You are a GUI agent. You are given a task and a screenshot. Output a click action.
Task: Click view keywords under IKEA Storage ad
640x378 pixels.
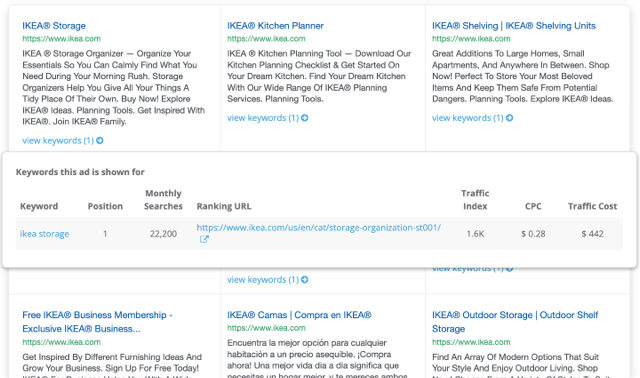(58, 140)
